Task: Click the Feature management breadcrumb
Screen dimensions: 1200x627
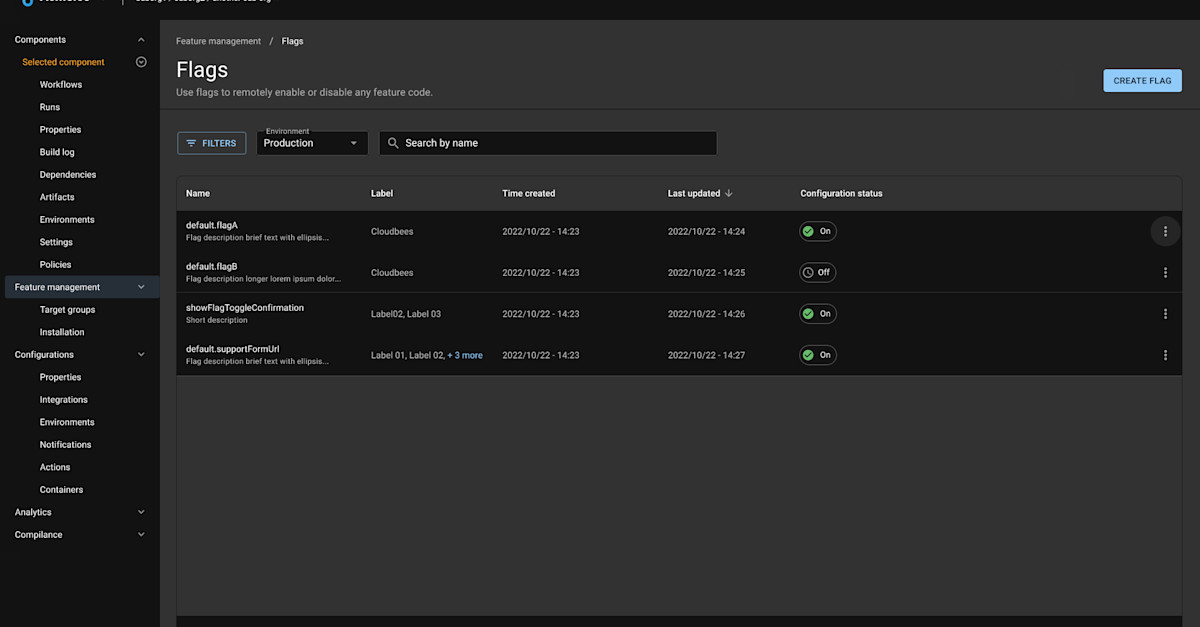Action: coord(218,41)
